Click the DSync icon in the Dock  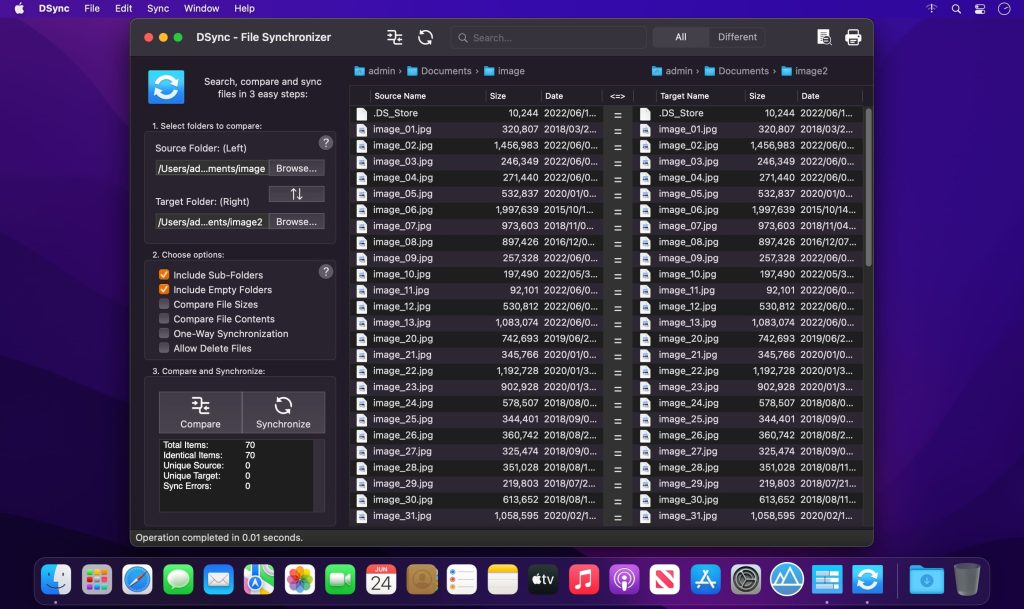(866, 579)
